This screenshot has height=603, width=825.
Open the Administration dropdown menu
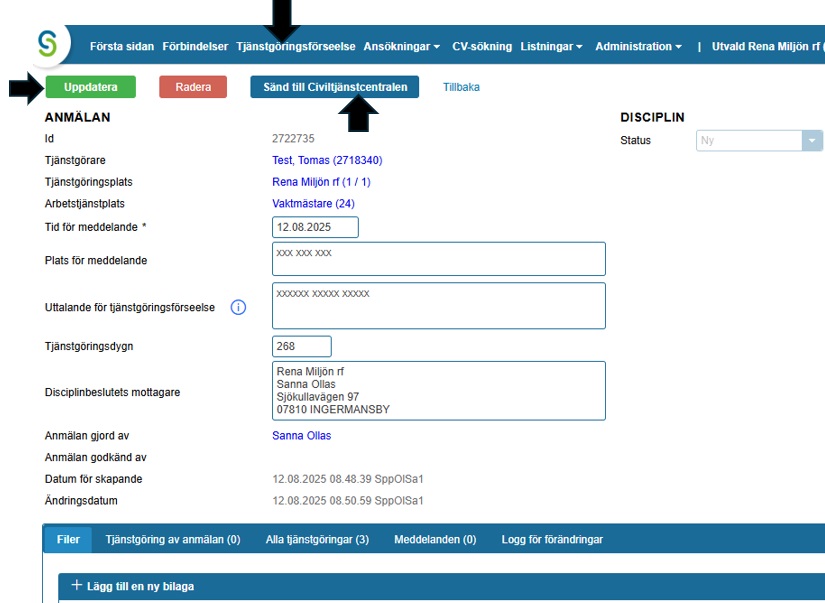point(638,47)
